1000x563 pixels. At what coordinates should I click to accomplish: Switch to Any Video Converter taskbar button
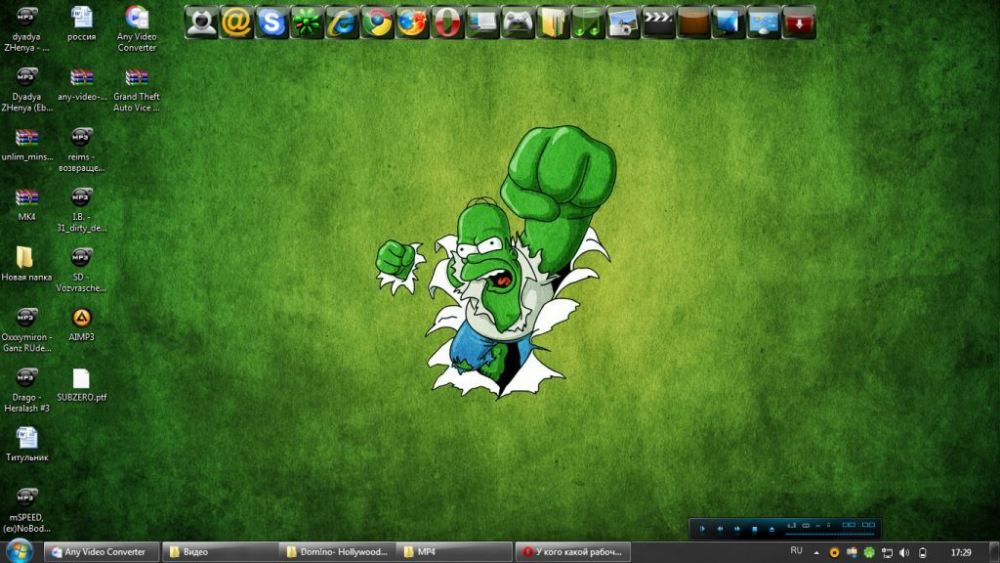tap(101, 552)
